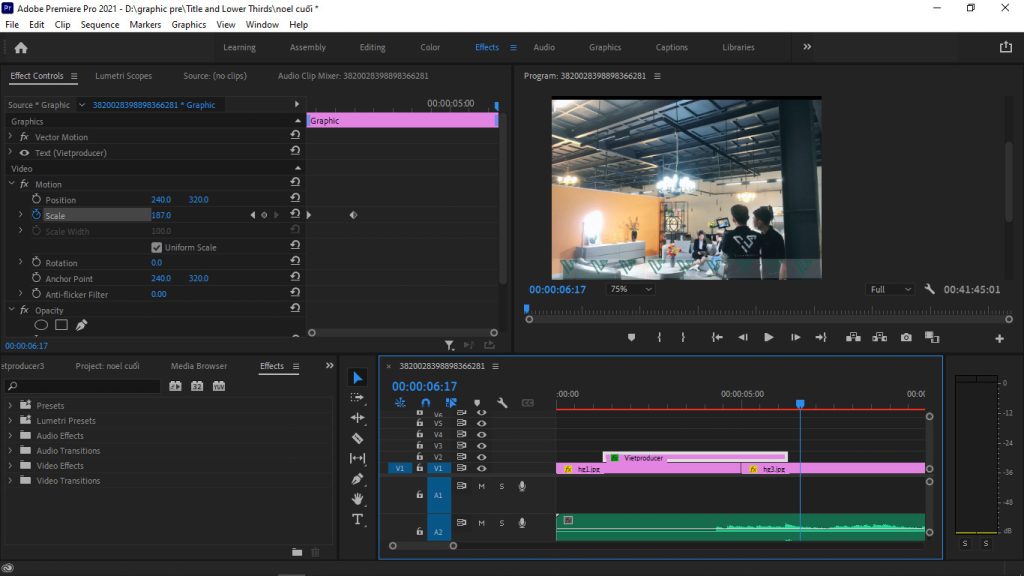Image resolution: width=1024 pixels, height=576 pixels.
Task: Click the Scale value 187.0
Action: (x=161, y=215)
